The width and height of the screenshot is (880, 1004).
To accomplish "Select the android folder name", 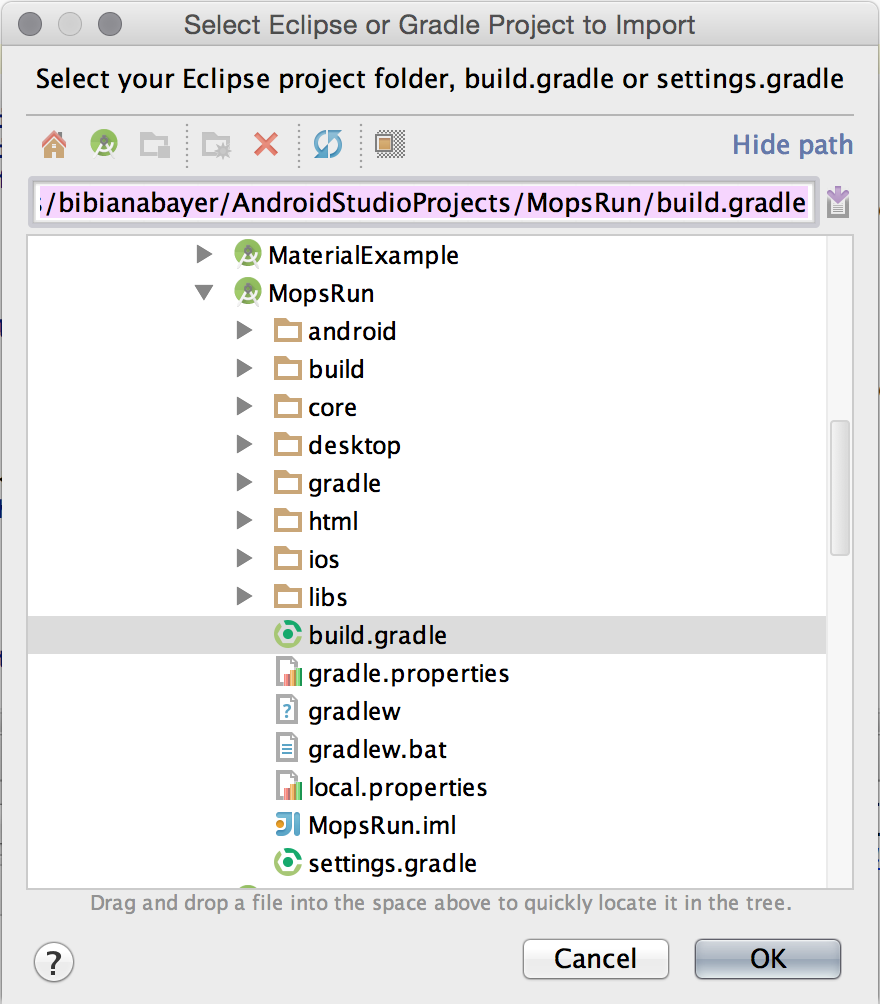I will pyautogui.click(x=352, y=331).
